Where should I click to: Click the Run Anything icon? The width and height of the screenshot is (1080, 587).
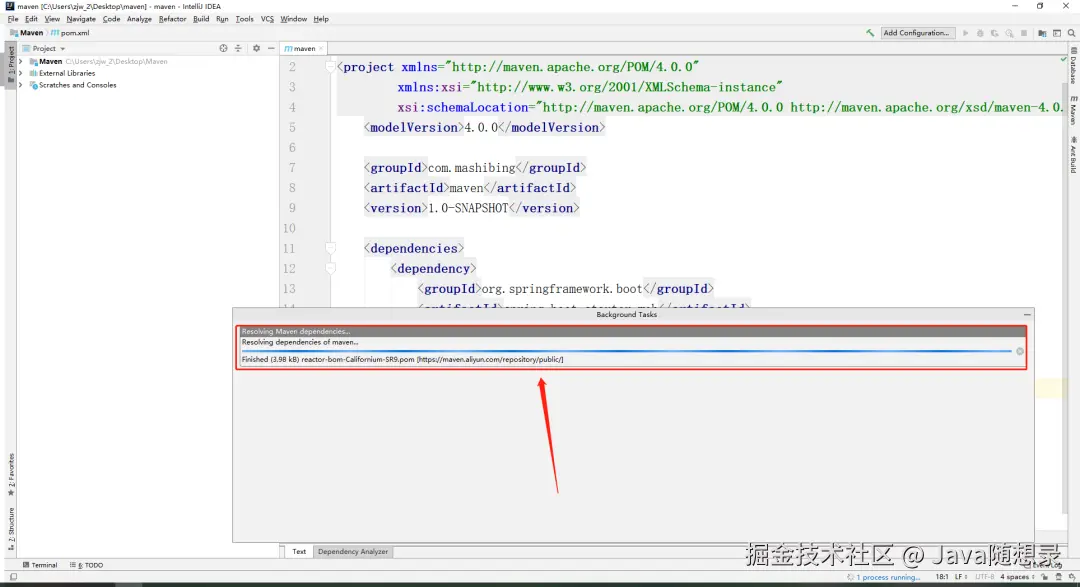[1057, 33]
